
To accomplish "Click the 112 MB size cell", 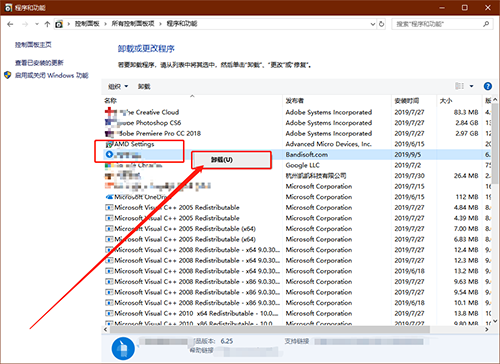I will (x=467, y=197).
